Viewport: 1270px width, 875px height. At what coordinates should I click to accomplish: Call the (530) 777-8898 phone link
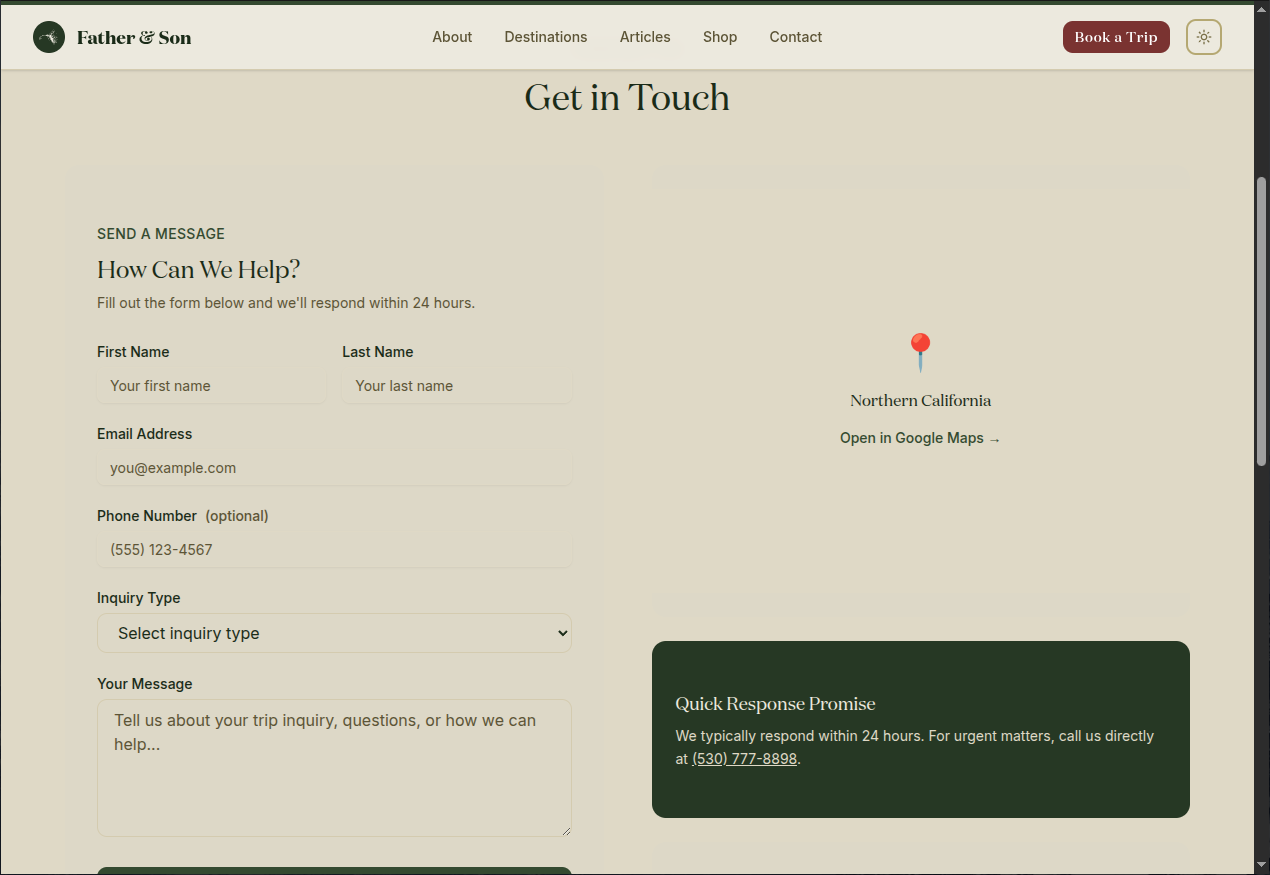click(744, 759)
